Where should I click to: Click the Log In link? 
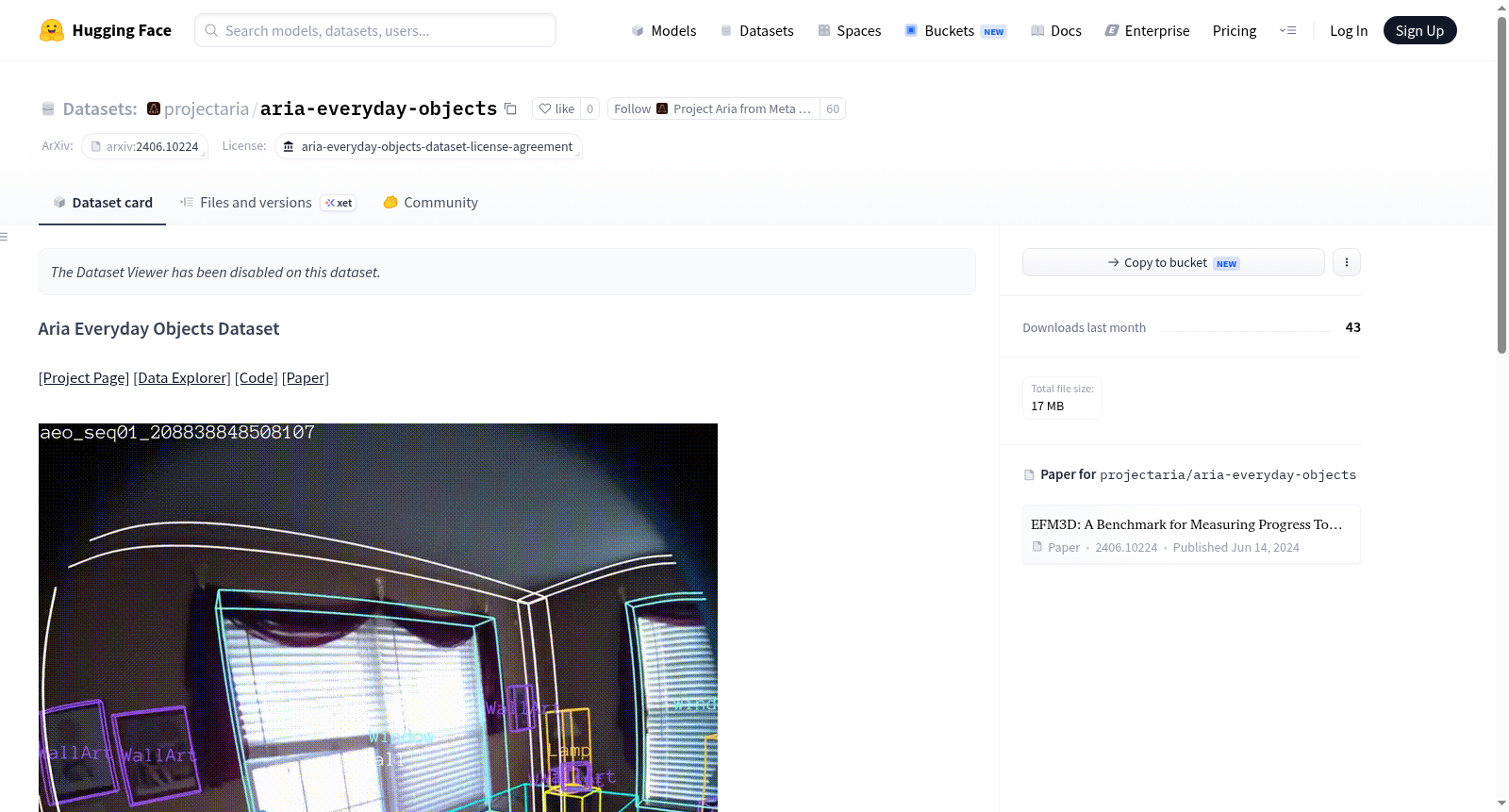(1349, 30)
